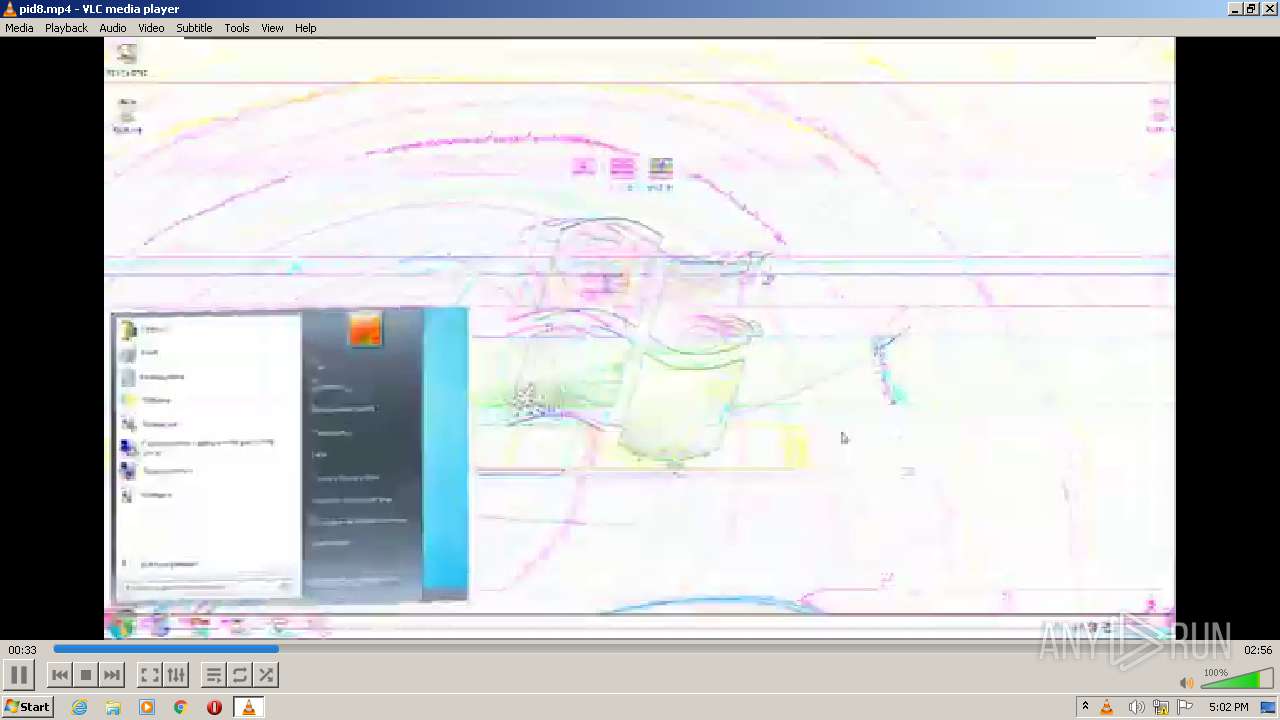
Task: Open system volume tray icon
Action: pyautogui.click(x=1136, y=707)
